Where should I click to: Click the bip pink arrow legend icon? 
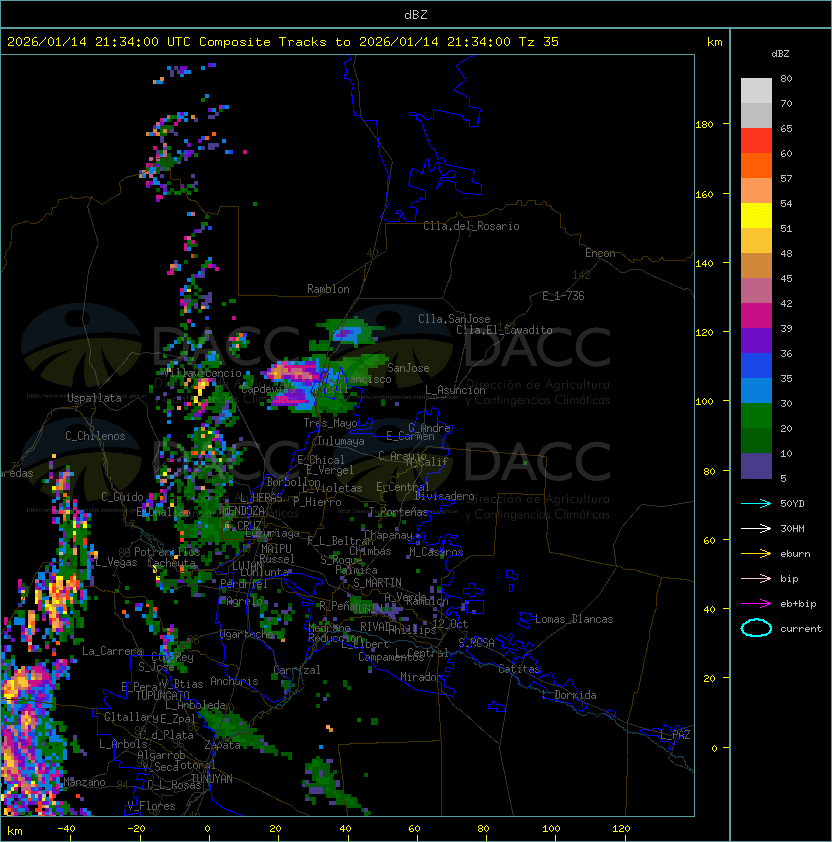[x=756, y=578]
